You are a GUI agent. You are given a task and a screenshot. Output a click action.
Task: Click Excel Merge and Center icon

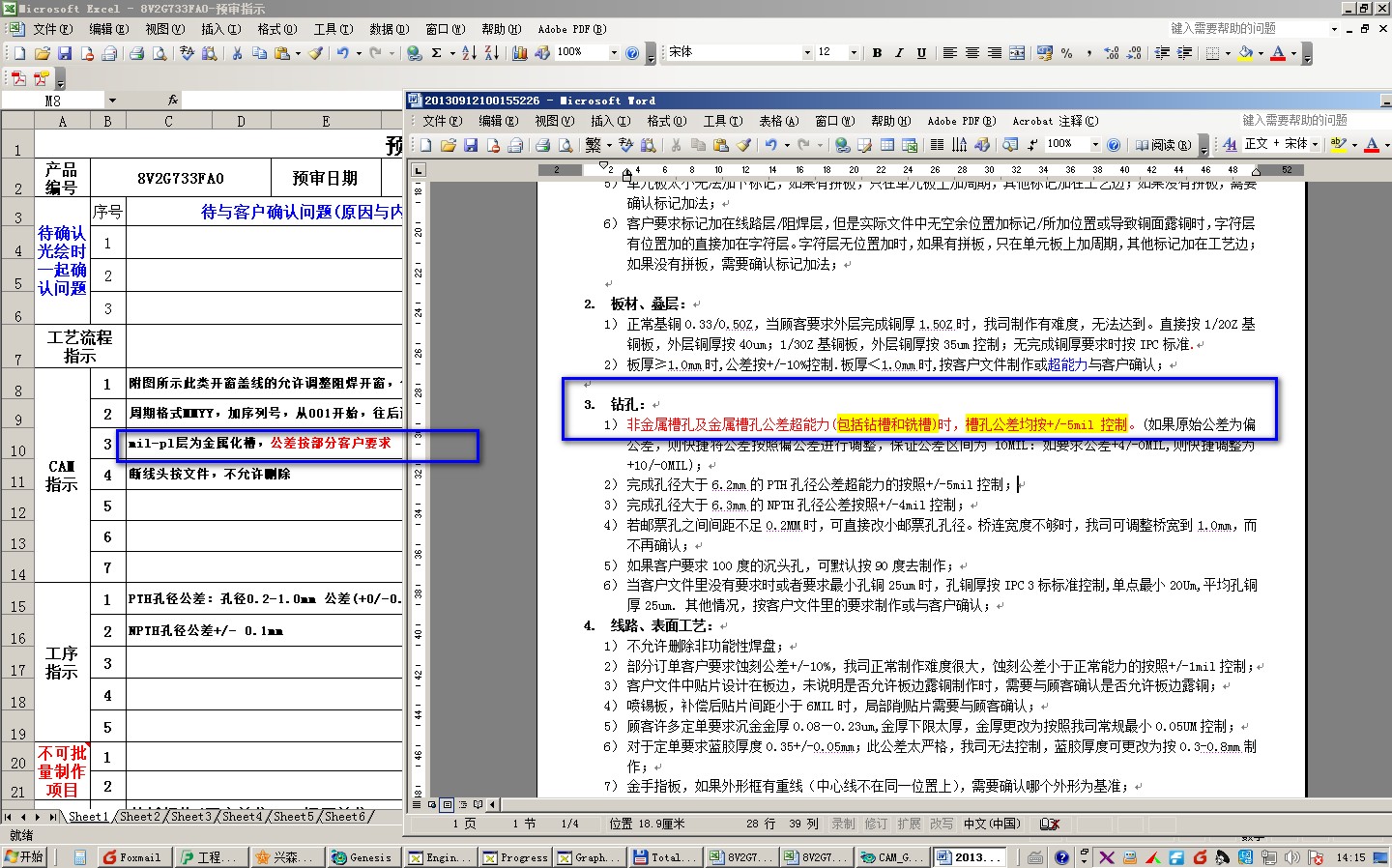click(x=1017, y=53)
